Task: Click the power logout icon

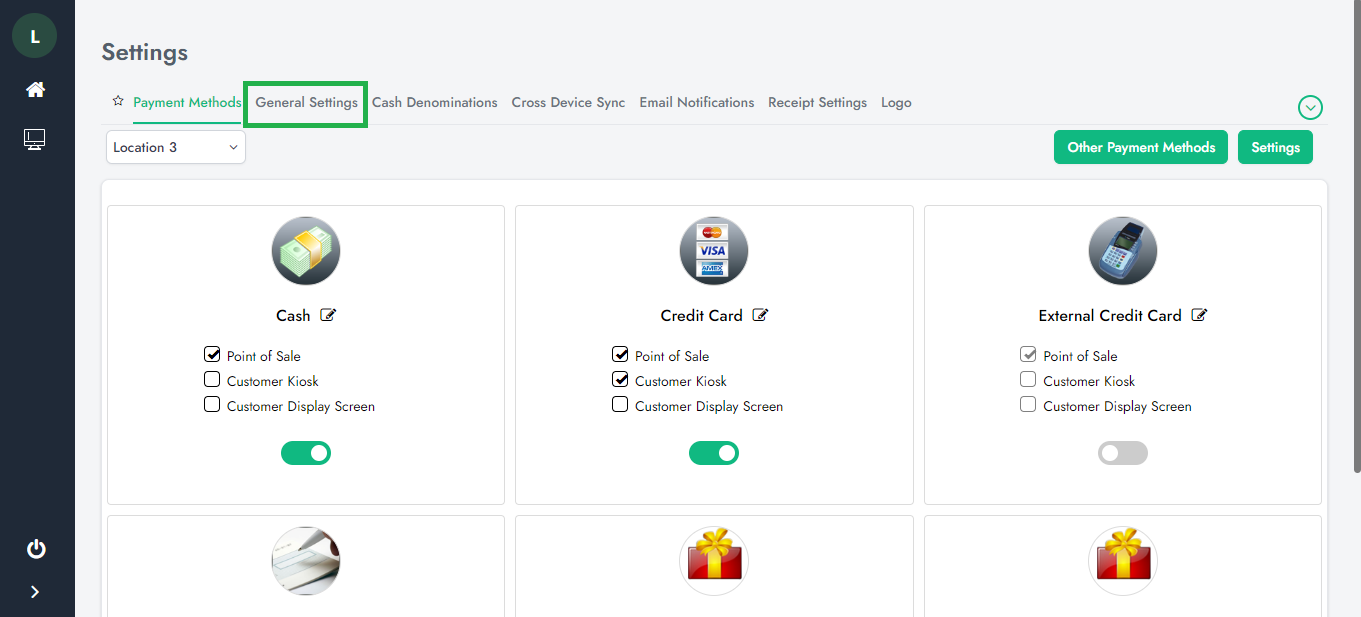Action: coord(36,549)
